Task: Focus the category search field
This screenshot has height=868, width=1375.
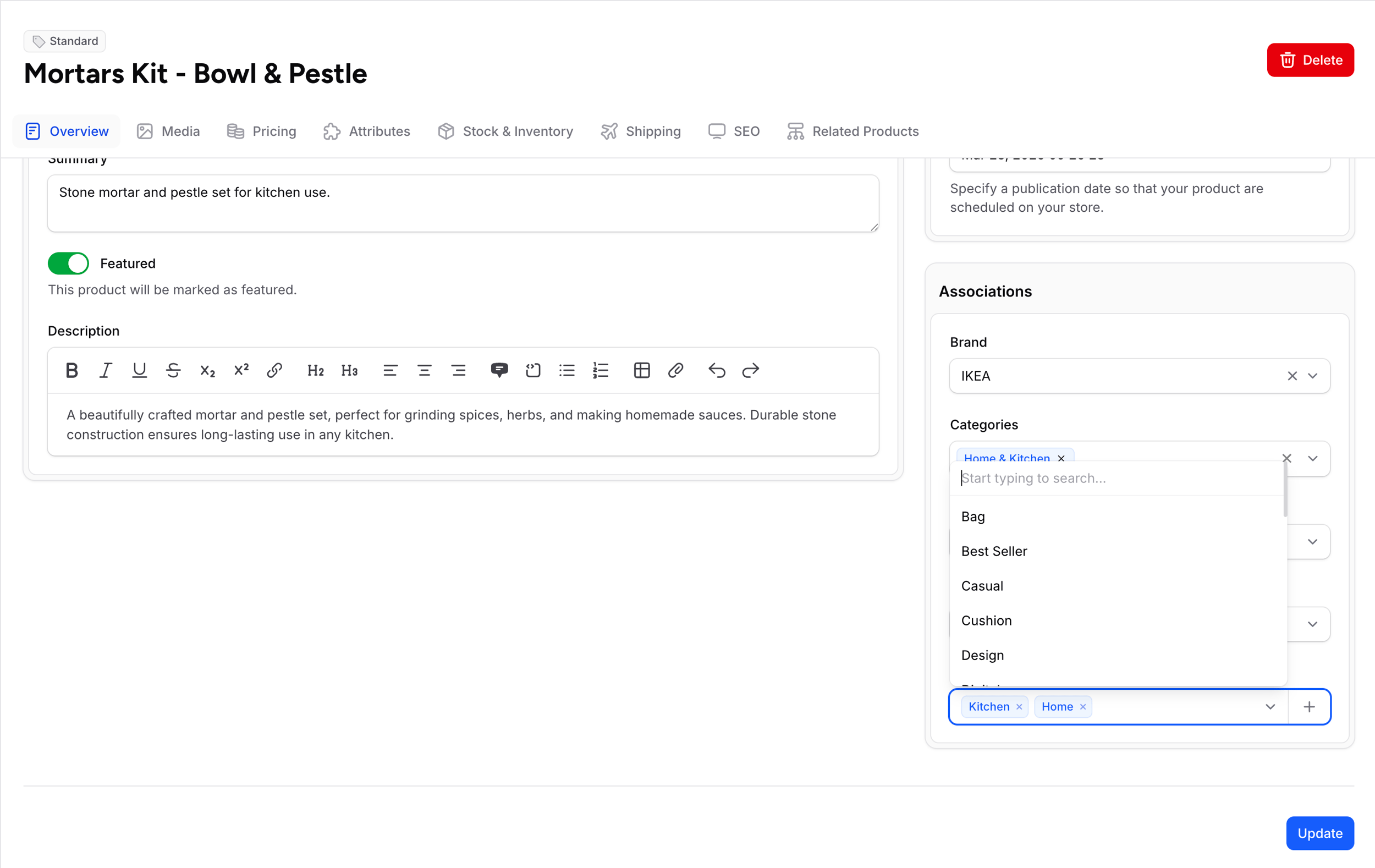Action: 1116,479
